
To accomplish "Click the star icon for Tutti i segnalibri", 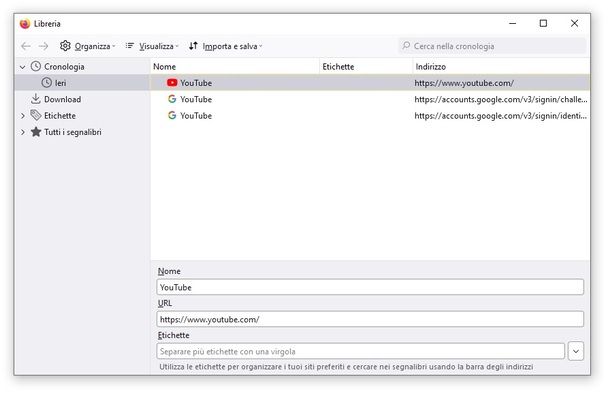I will click(36, 132).
